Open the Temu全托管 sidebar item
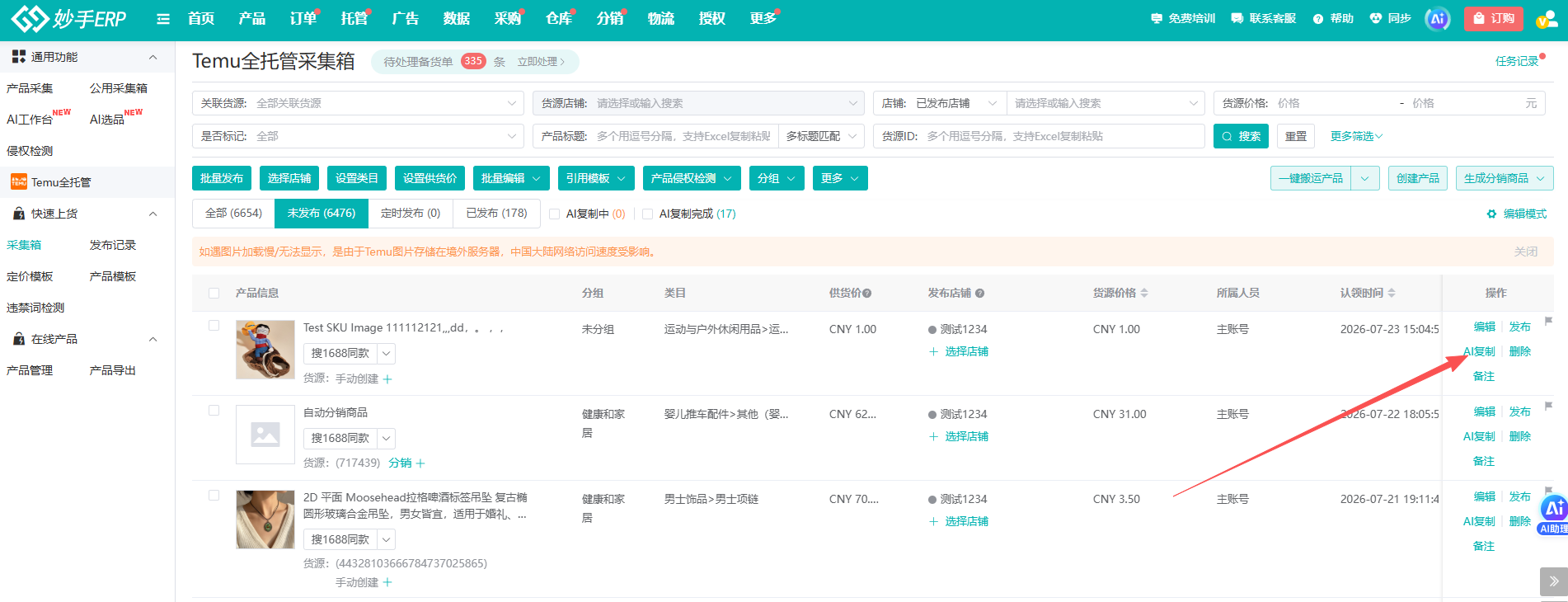Image resolution: width=1568 pixels, height=602 pixels. click(x=87, y=182)
